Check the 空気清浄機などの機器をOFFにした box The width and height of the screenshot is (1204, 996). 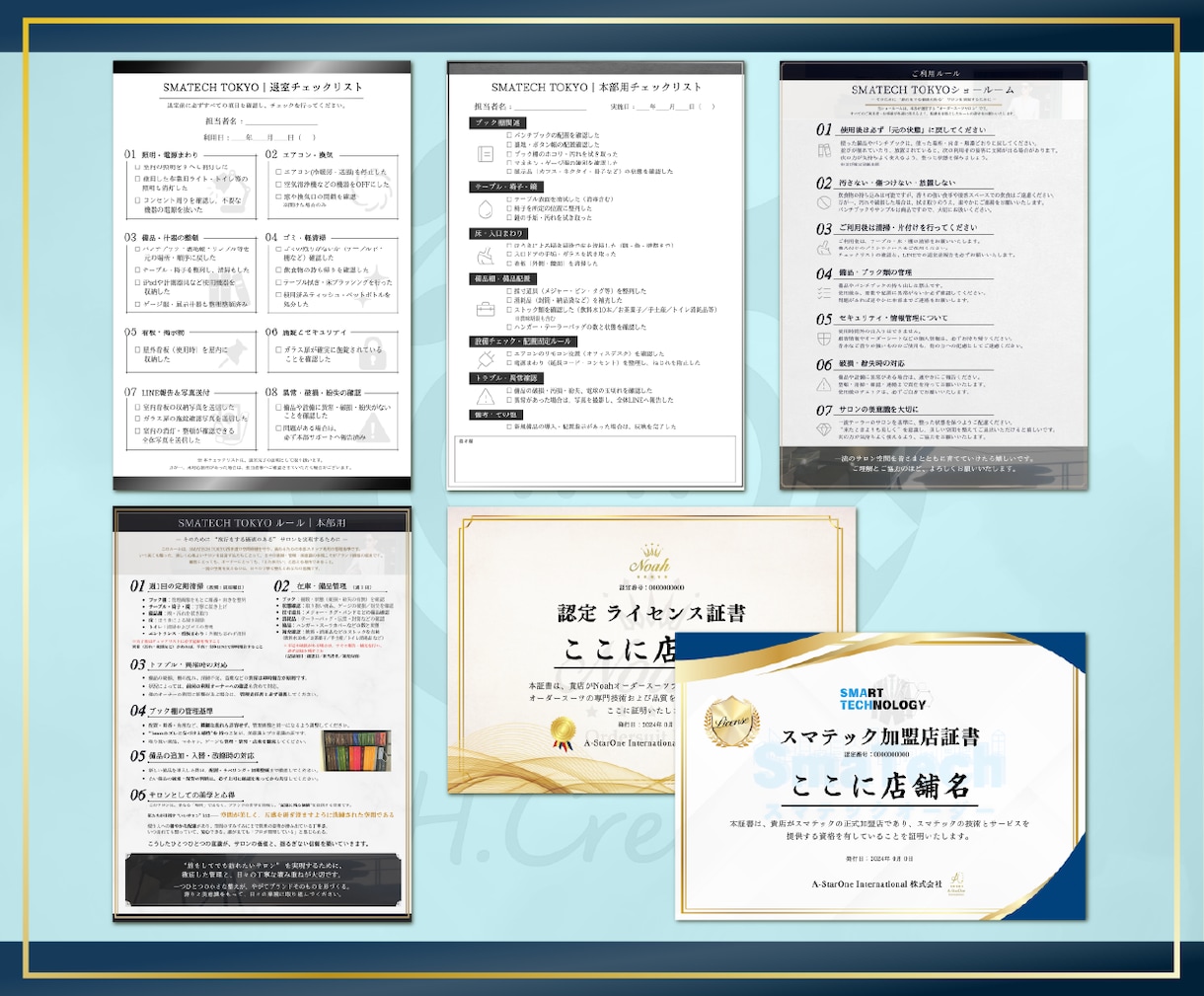[x=277, y=185]
